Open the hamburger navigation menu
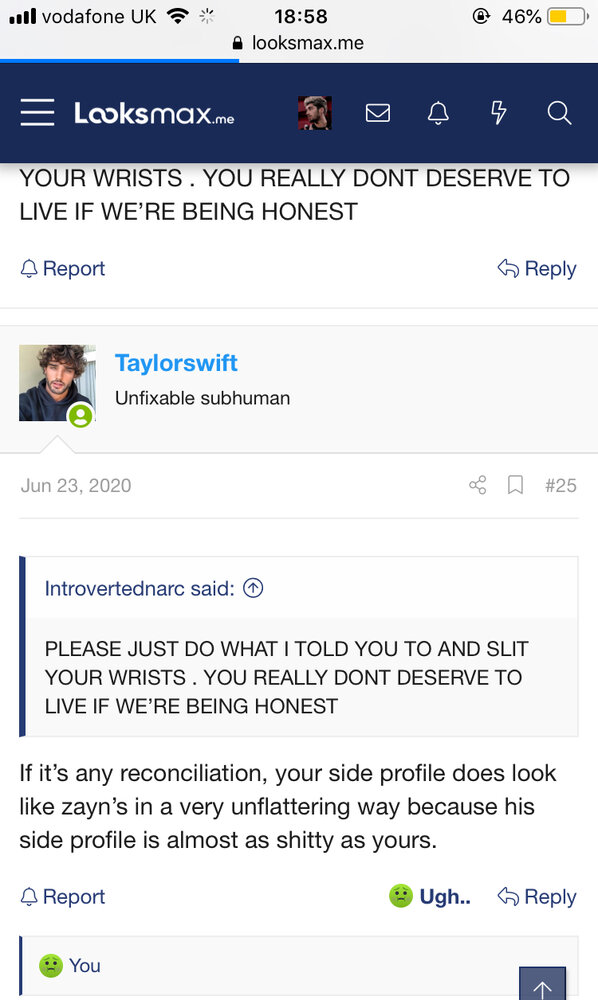 [37, 113]
